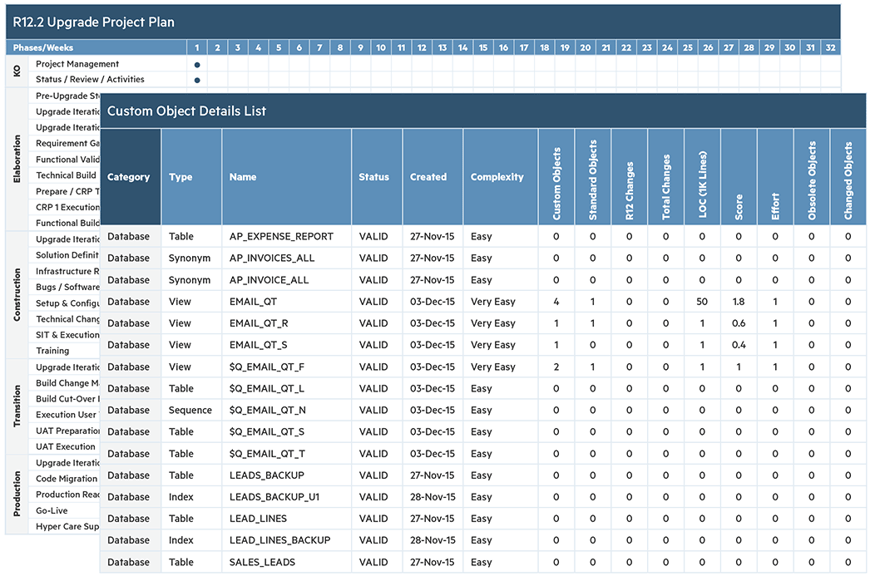The image size is (875, 581).
Task: Click the LOC value 50 in EMAIL_QT row
Action: (x=702, y=302)
